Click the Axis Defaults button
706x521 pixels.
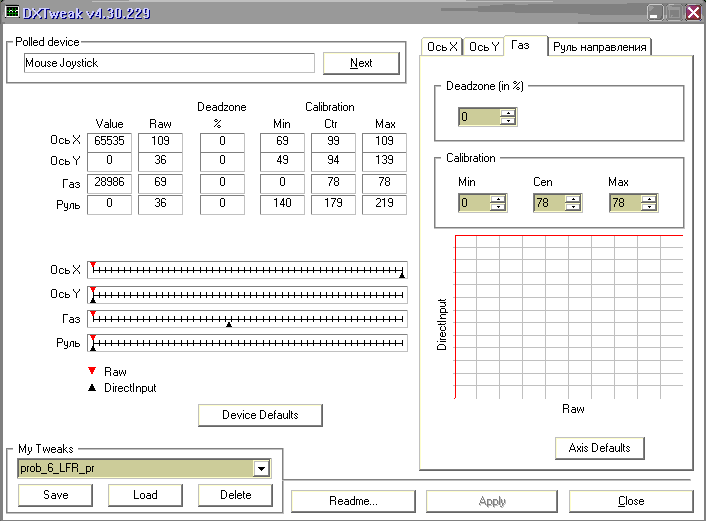click(599, 448)
